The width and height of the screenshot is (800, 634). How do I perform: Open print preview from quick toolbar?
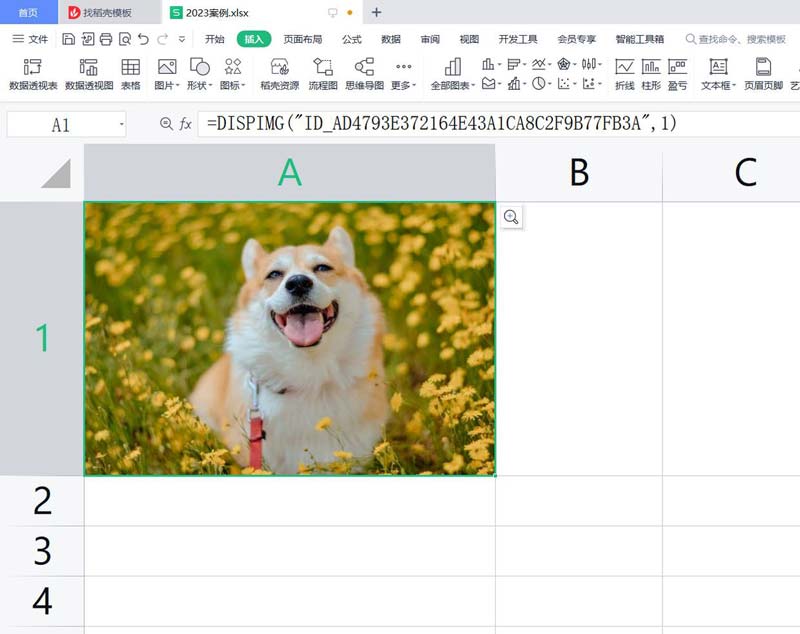click(x=124, y=39)
